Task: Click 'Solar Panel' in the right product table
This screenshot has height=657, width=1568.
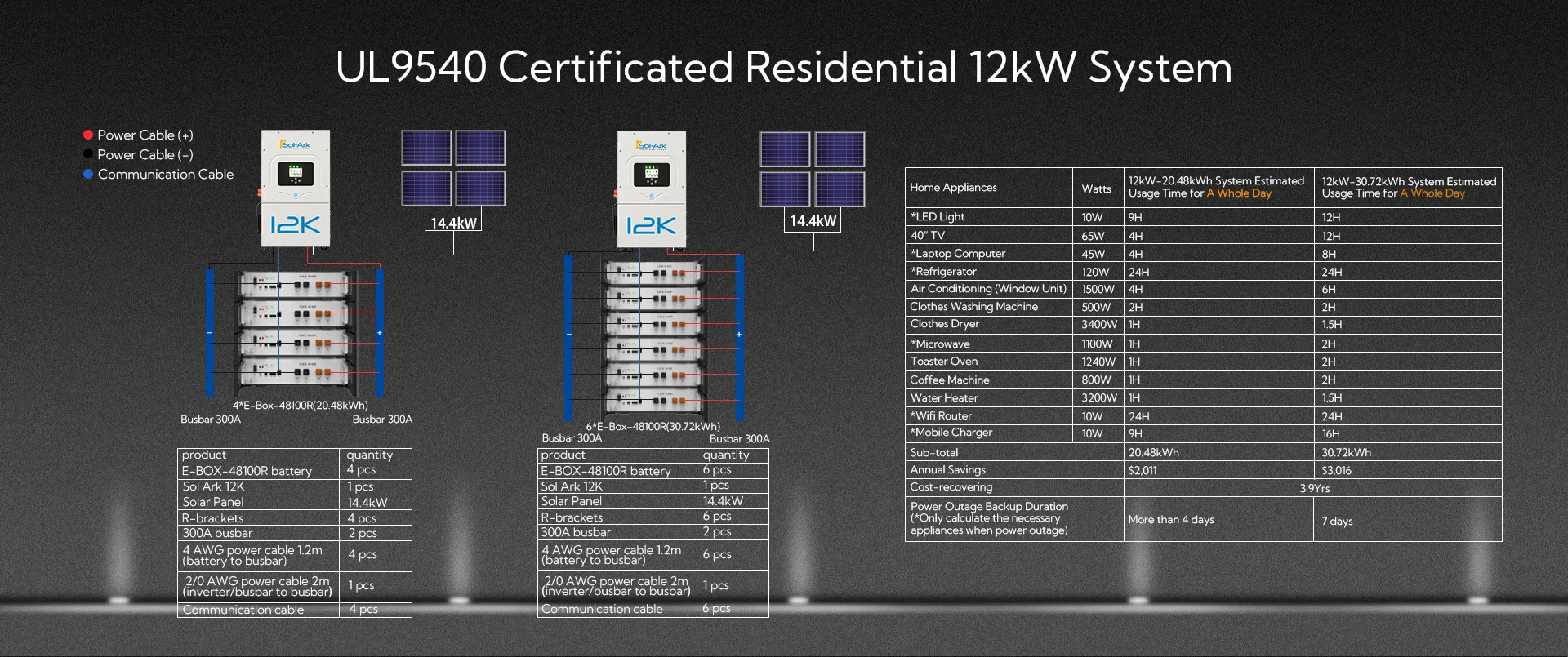Action: pyautogui.click(x=572, y=501)
